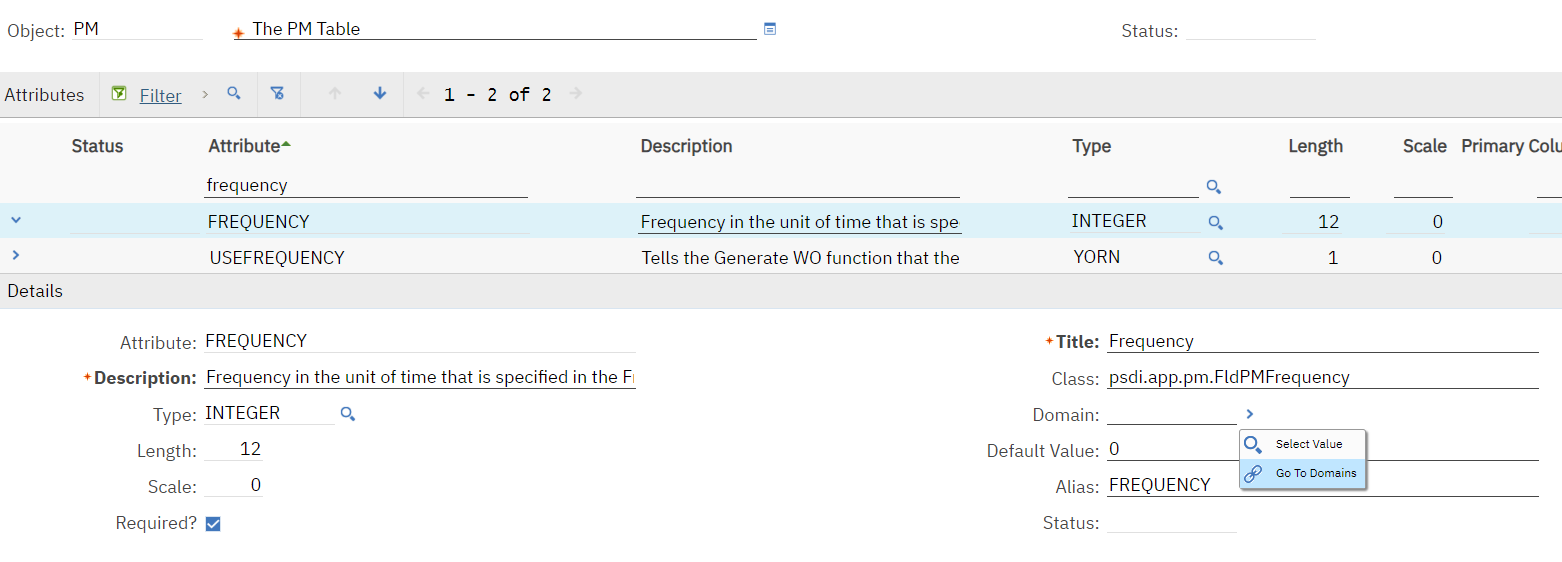Open Type lookup in the filter row
The width and height of the screenshot is (1562, 562).
pyautogui.click(x=1214, y=187)
